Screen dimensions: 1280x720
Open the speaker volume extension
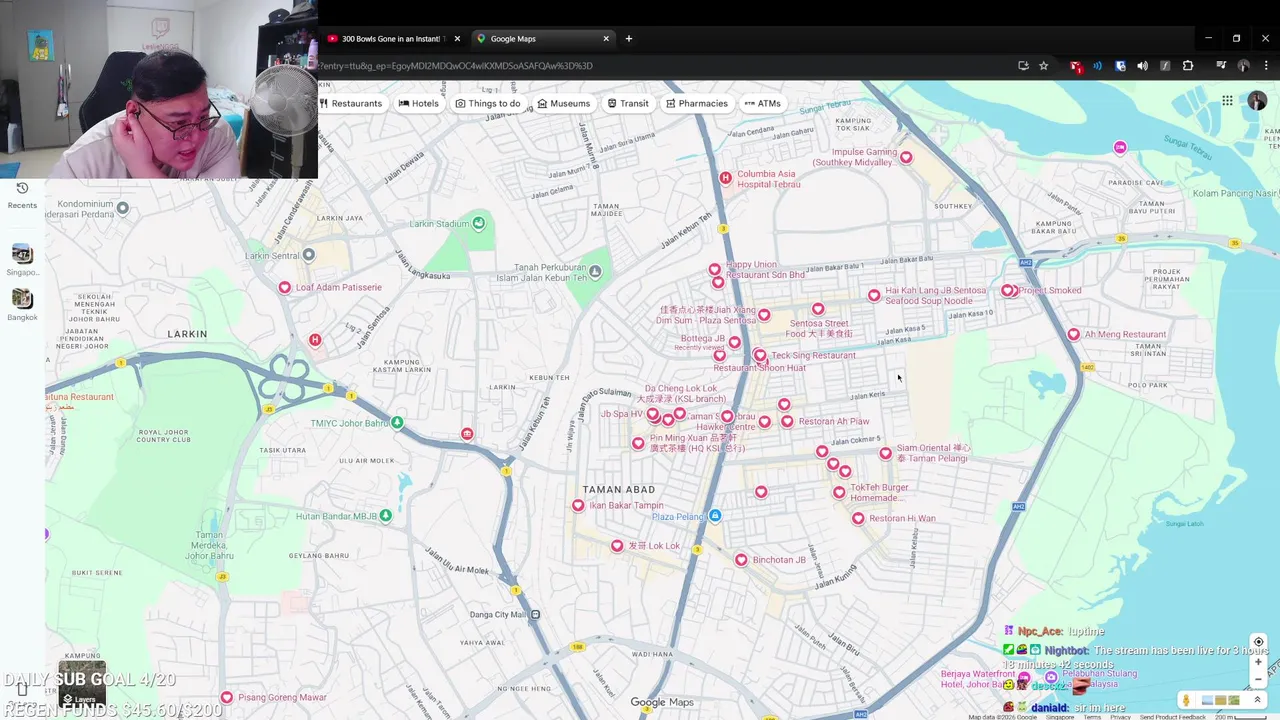click(1142, 66)
